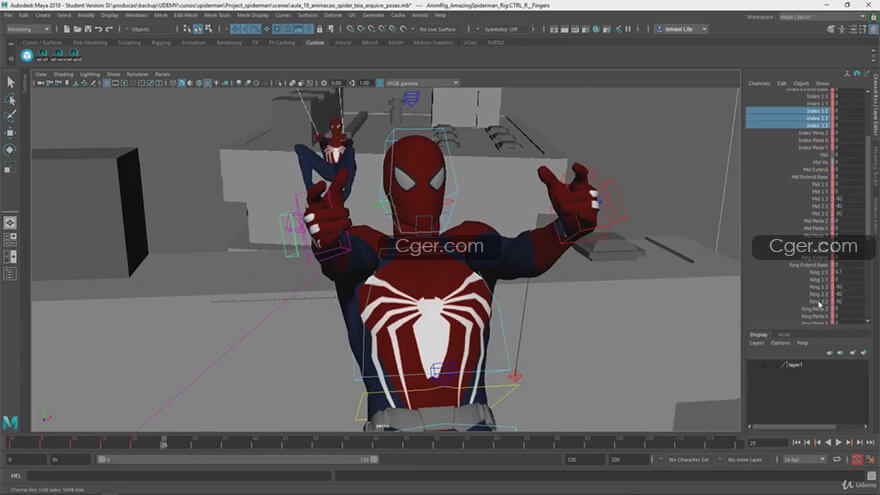Toggle playback looping mode
The image size is (880, 495).
tap(837, 460)
